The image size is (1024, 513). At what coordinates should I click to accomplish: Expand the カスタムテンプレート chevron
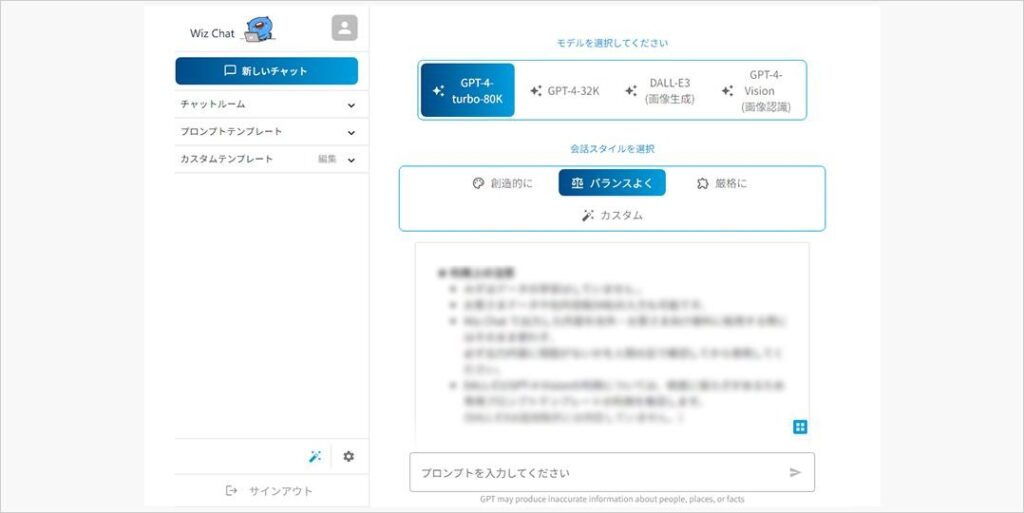[351, 159]
